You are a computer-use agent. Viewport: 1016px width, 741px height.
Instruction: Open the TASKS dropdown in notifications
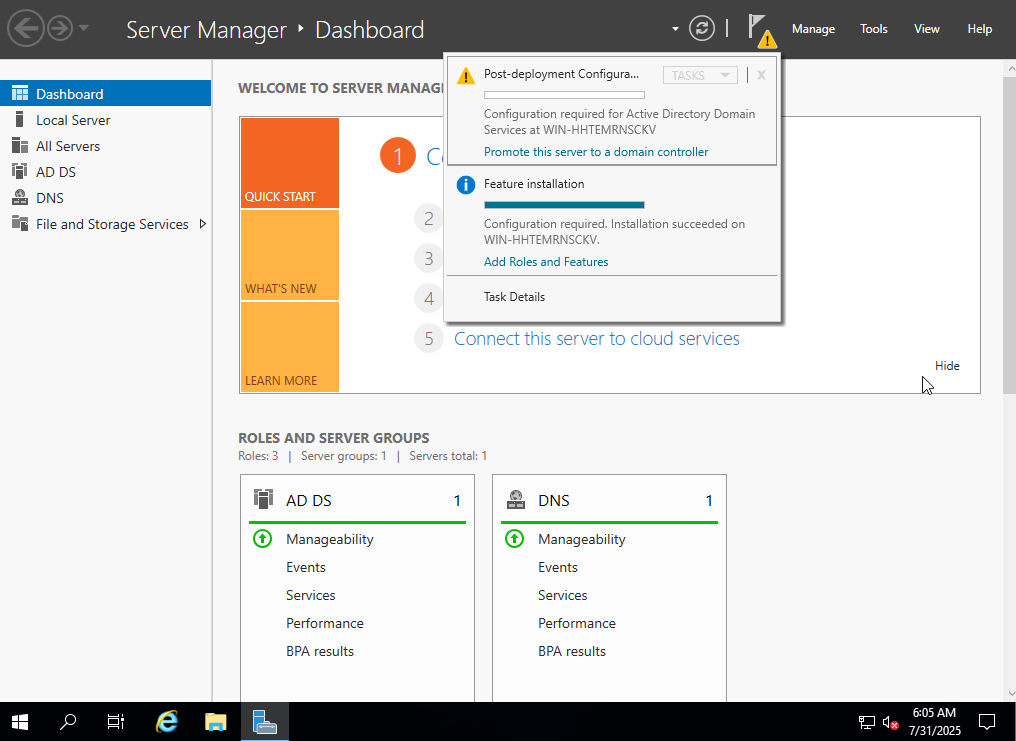click(x=700, y=75)
